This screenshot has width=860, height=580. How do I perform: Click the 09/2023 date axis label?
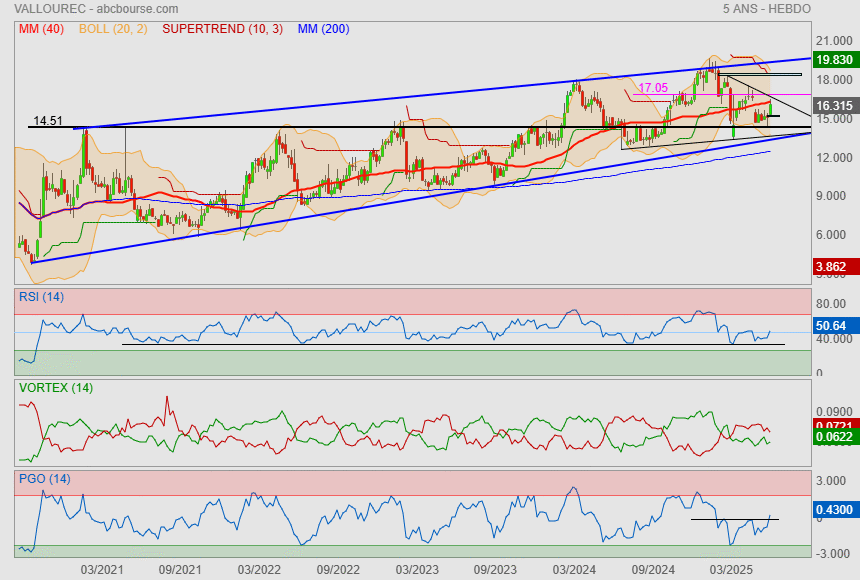(x=495, y=570)
